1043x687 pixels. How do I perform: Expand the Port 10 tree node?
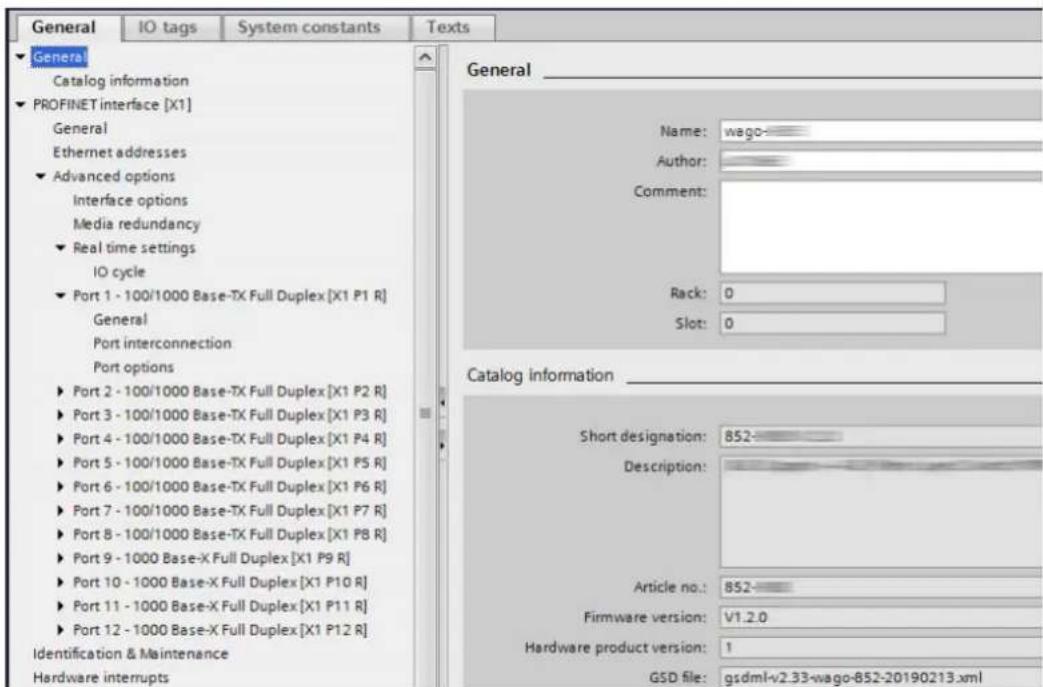coord(61,583)
